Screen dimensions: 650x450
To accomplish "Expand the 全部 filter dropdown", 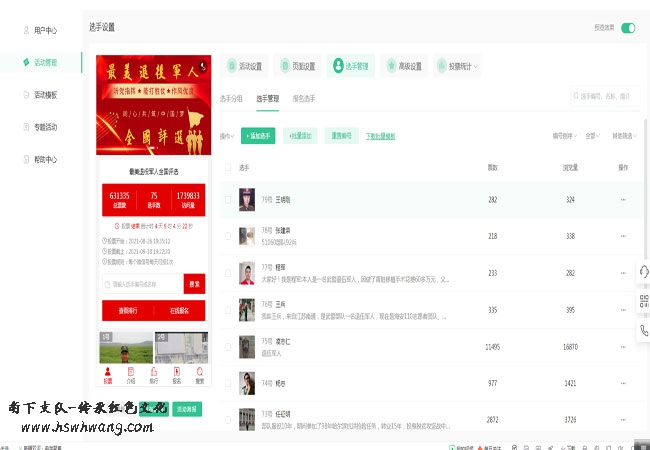I will (x=592, y=136).
